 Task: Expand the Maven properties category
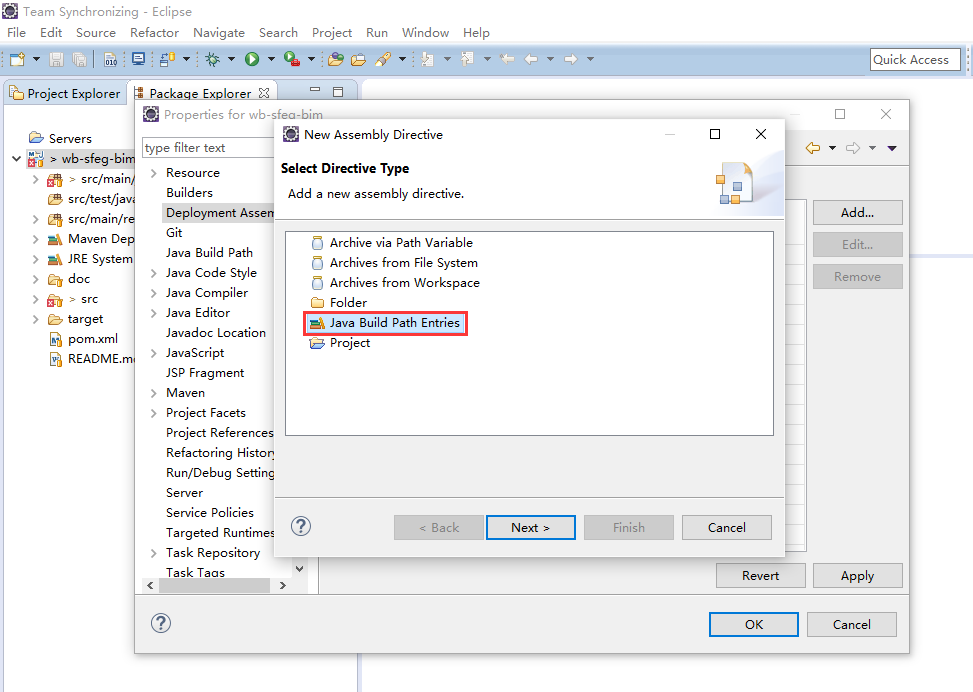point(153,393)
